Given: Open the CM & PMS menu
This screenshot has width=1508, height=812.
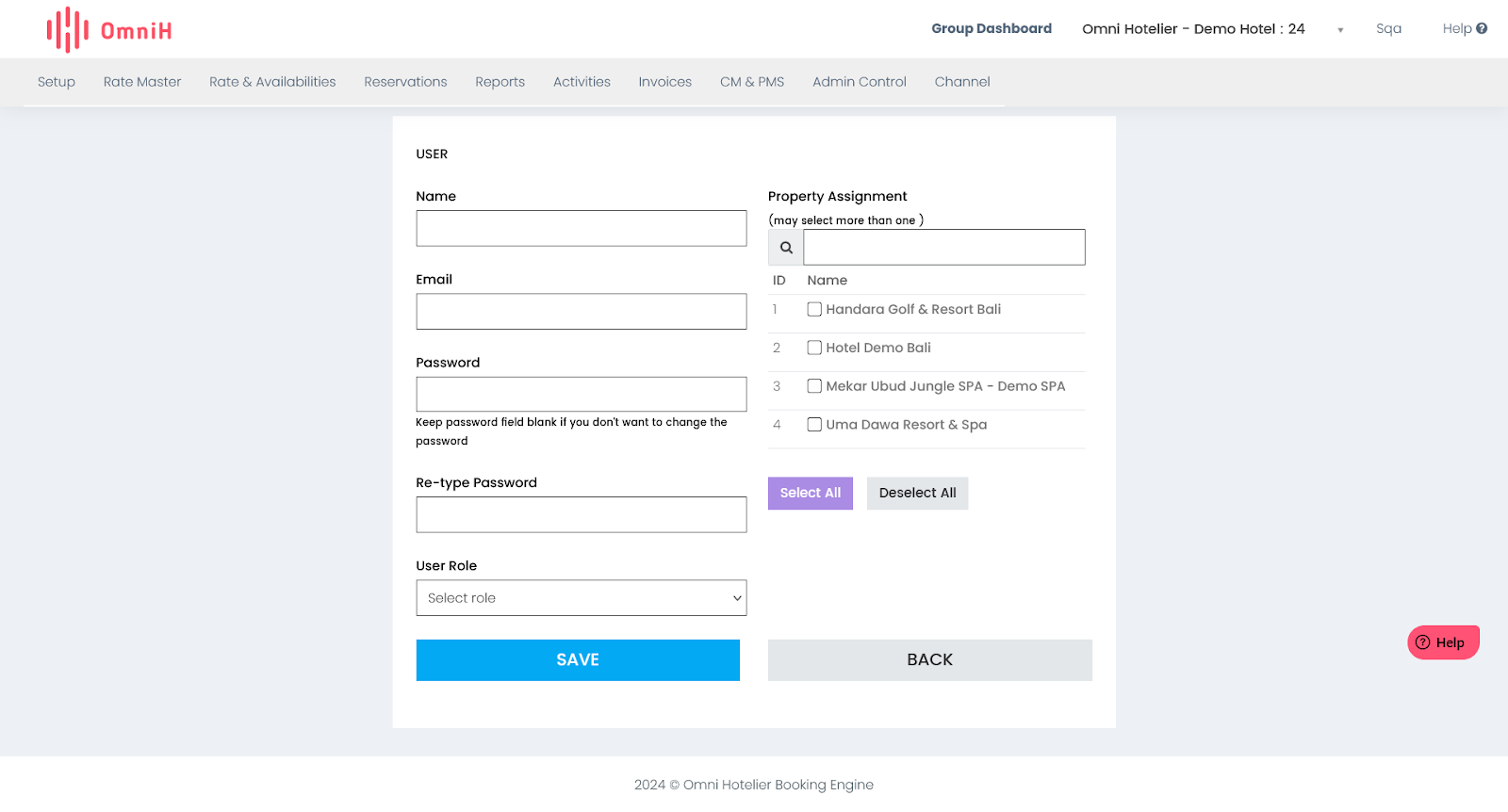Looking at the screenshot, I should click(752, 82).
